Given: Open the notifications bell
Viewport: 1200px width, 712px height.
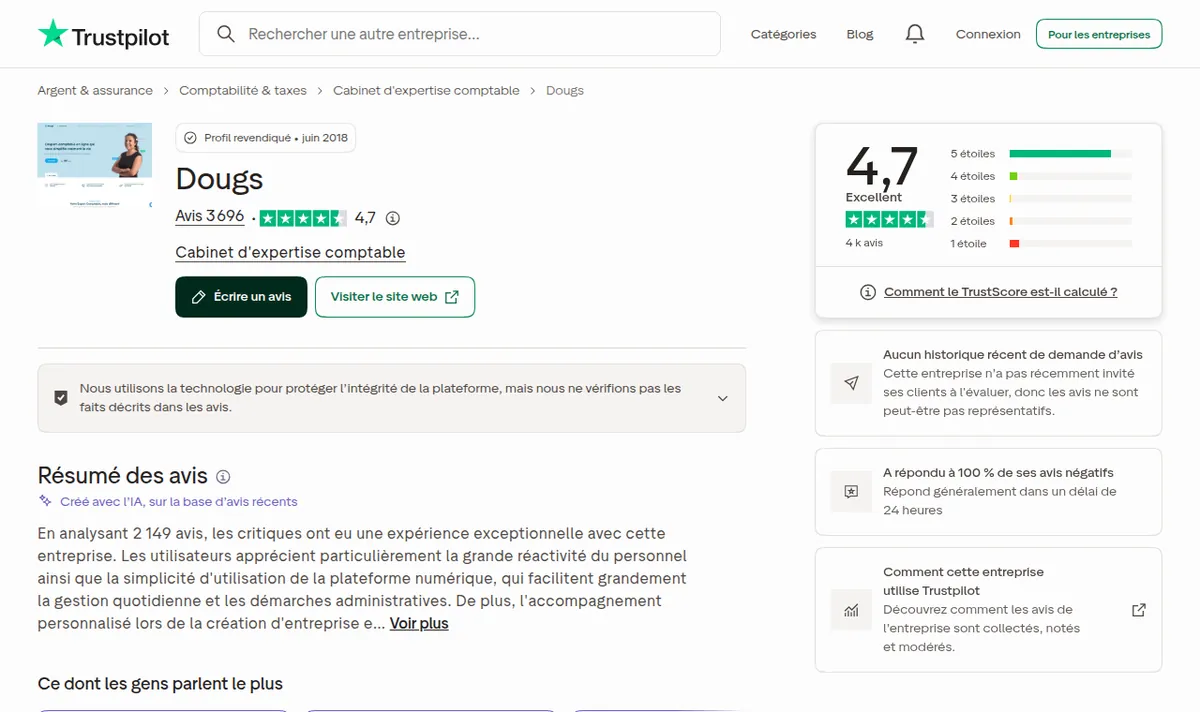Looking at the screenshot, I should tap(914, 34).
